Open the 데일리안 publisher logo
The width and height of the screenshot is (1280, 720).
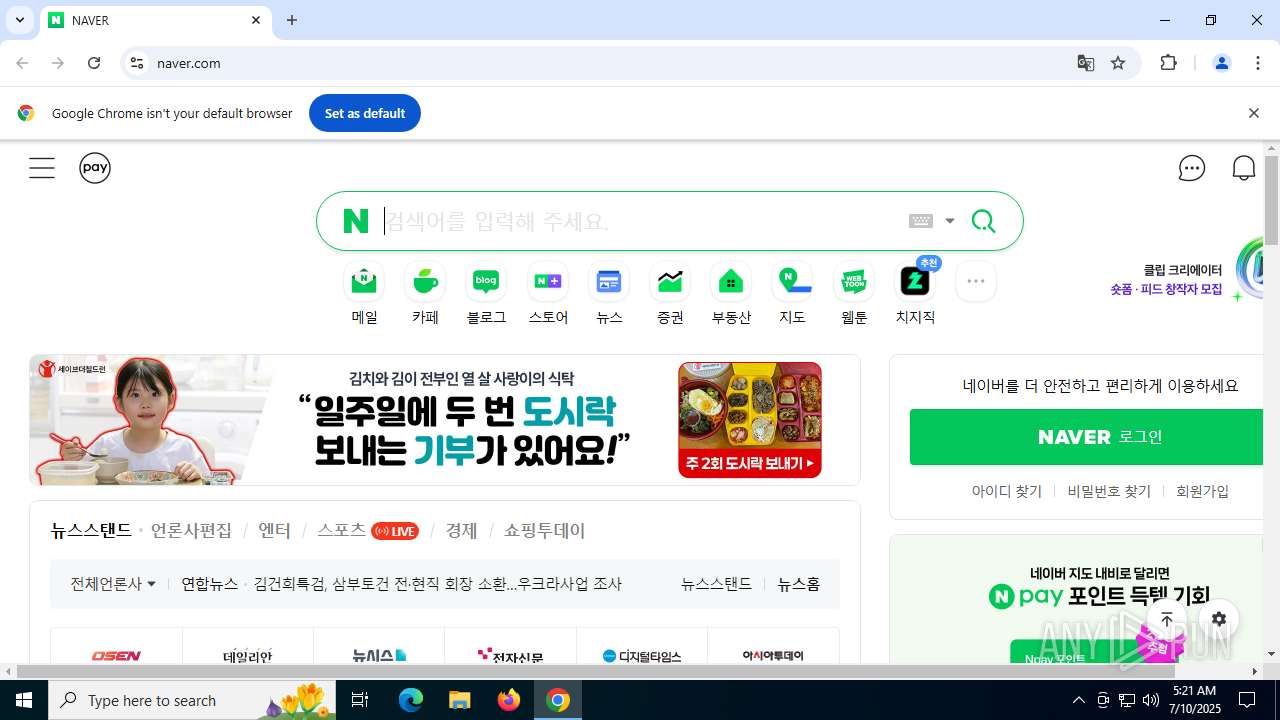click(x=248, y=656)
